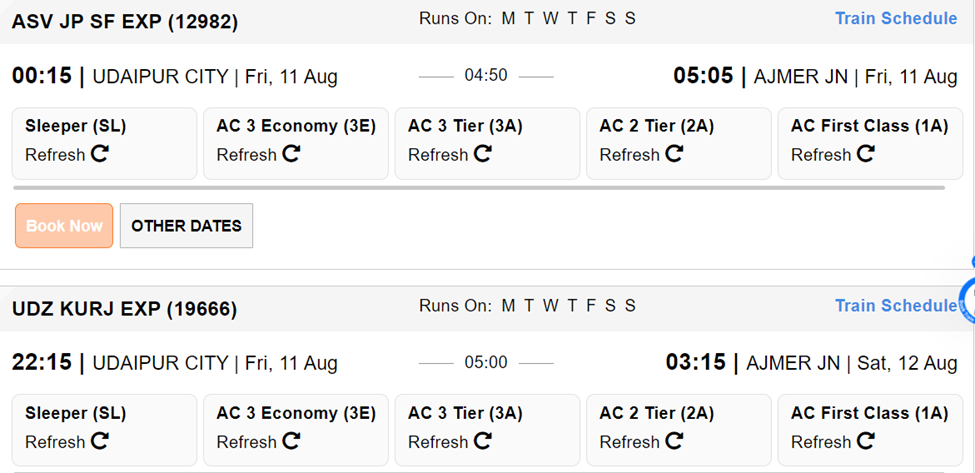This screenshot has height=473, width=975.
Task: Click the ASV JP SF EXP (12982) train title
Action: [x=125, y=21]
